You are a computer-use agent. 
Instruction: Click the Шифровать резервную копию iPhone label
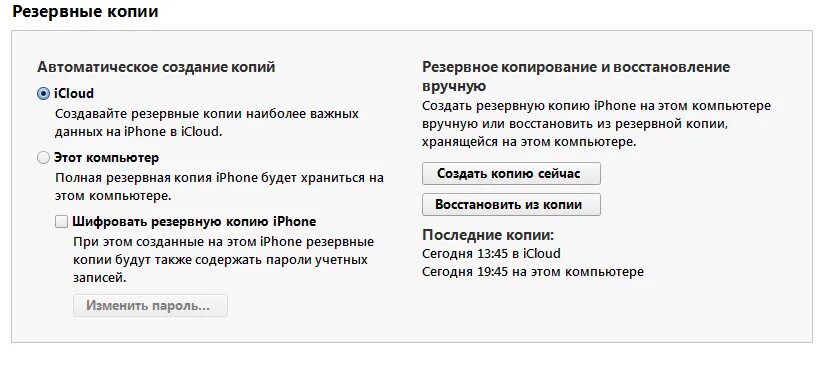194,222
